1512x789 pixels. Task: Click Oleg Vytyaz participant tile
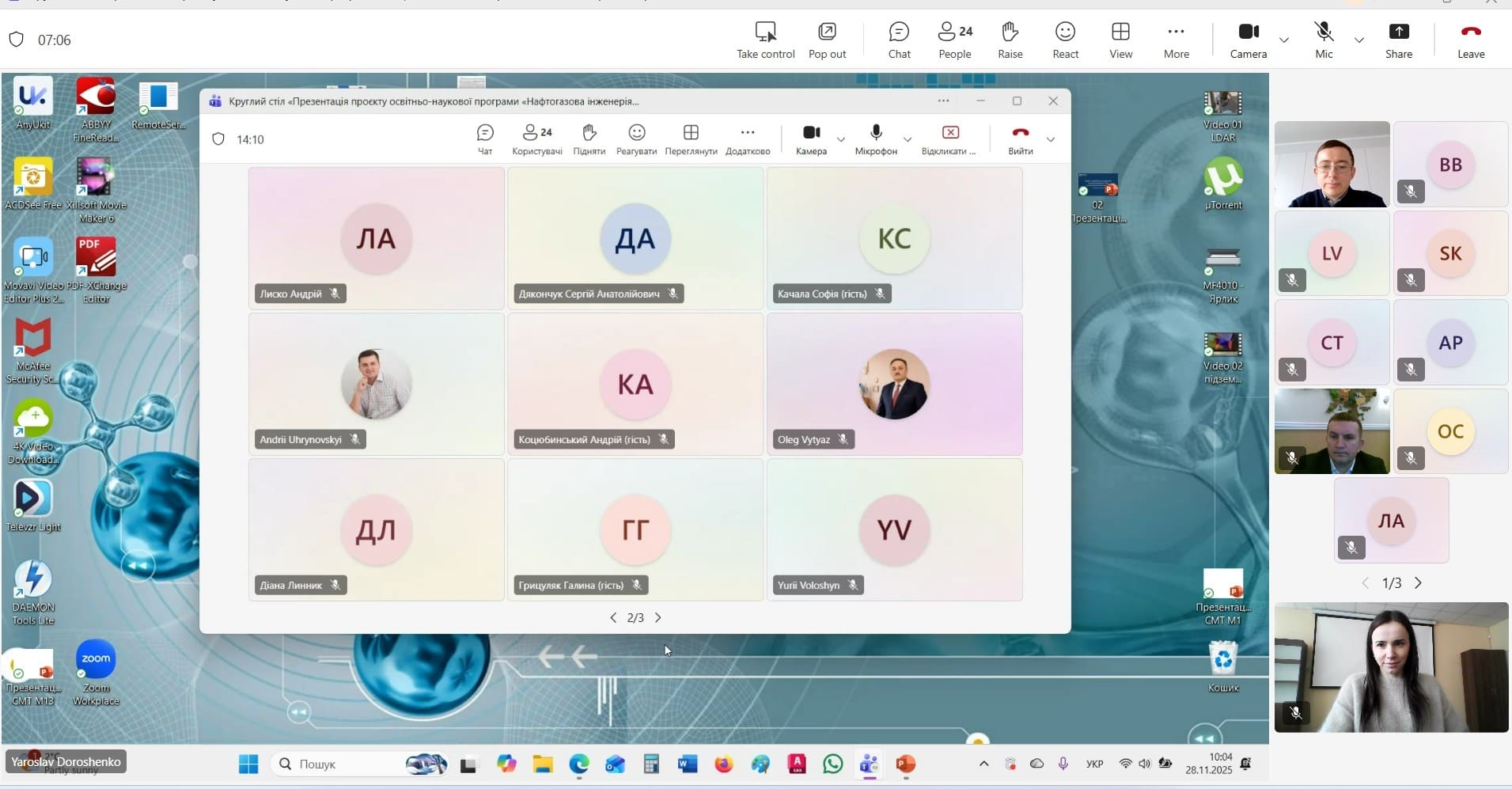pos(894,384)
